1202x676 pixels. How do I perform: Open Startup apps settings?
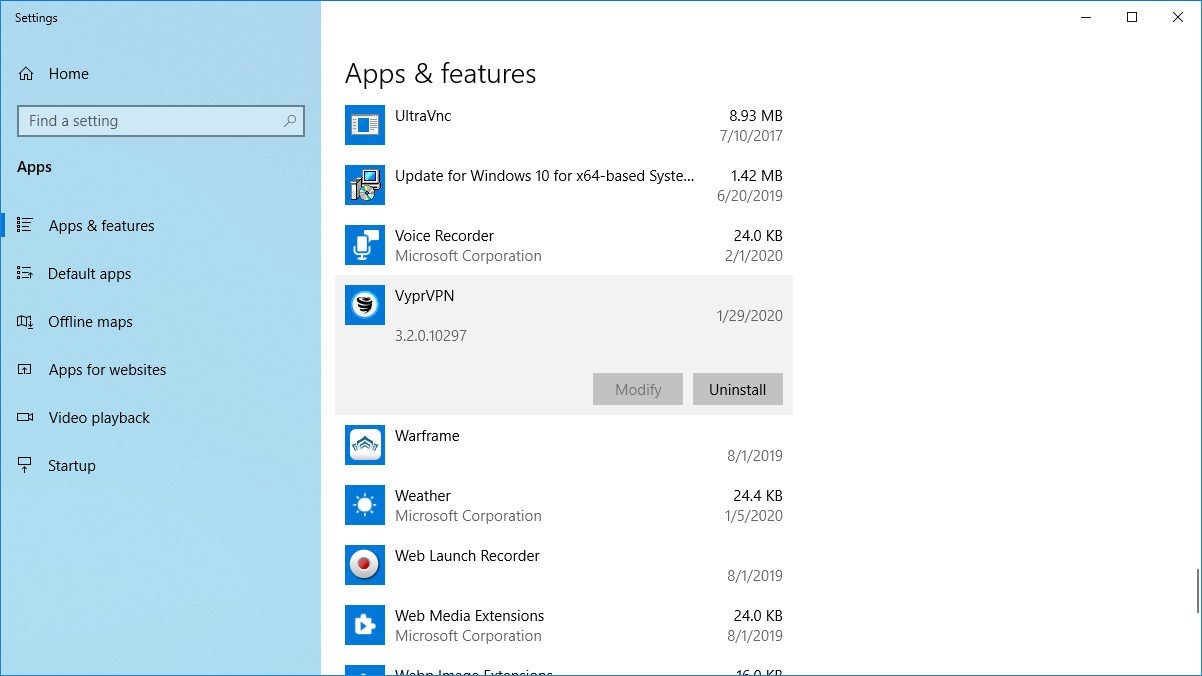(72, 466)
